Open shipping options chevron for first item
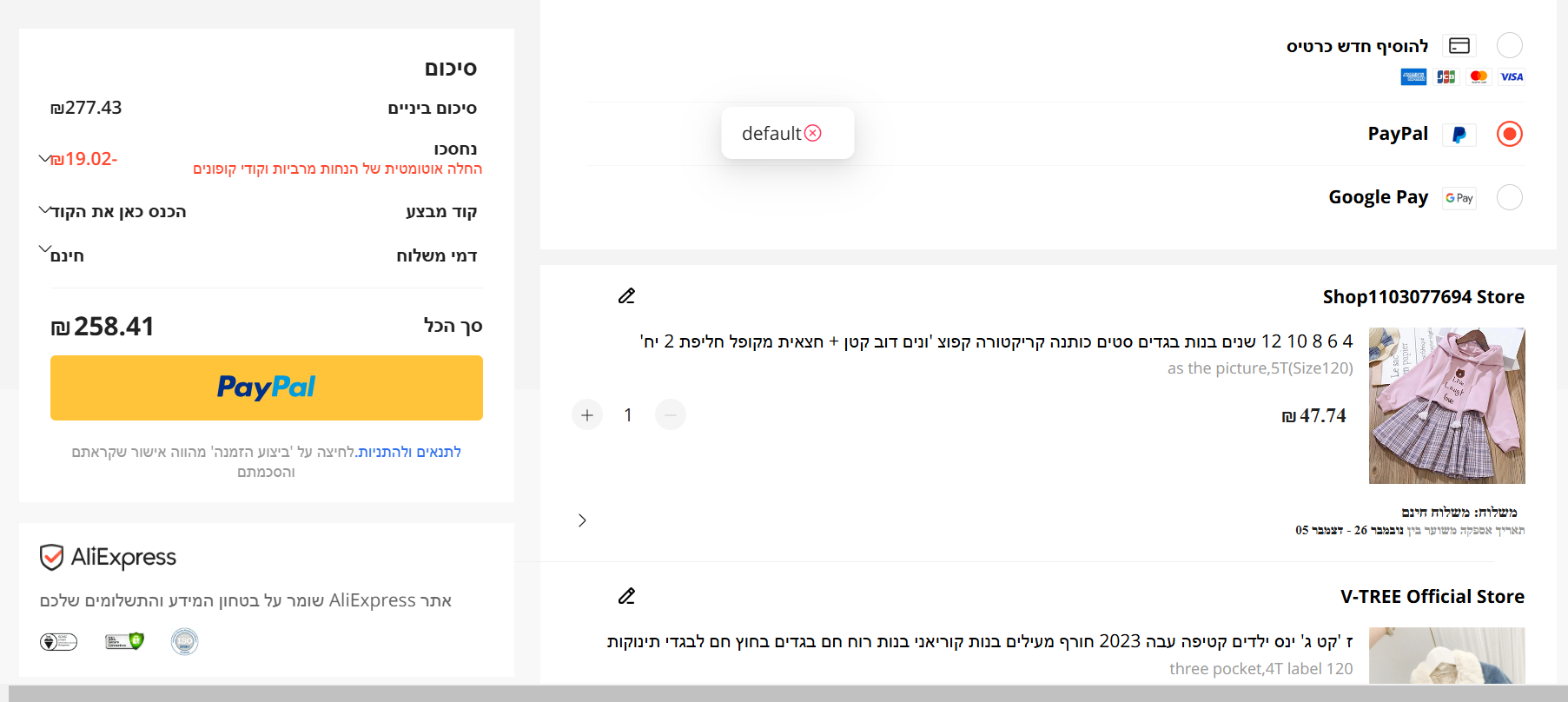The image size is (1568, 702). point(582,520)
